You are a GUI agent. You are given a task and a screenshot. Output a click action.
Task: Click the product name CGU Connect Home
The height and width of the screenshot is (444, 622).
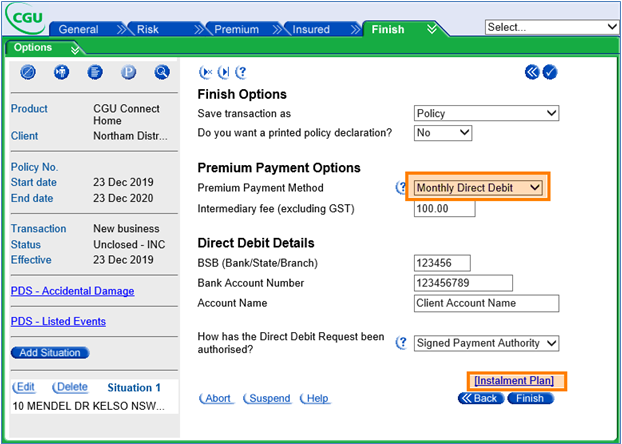[127, 115]
